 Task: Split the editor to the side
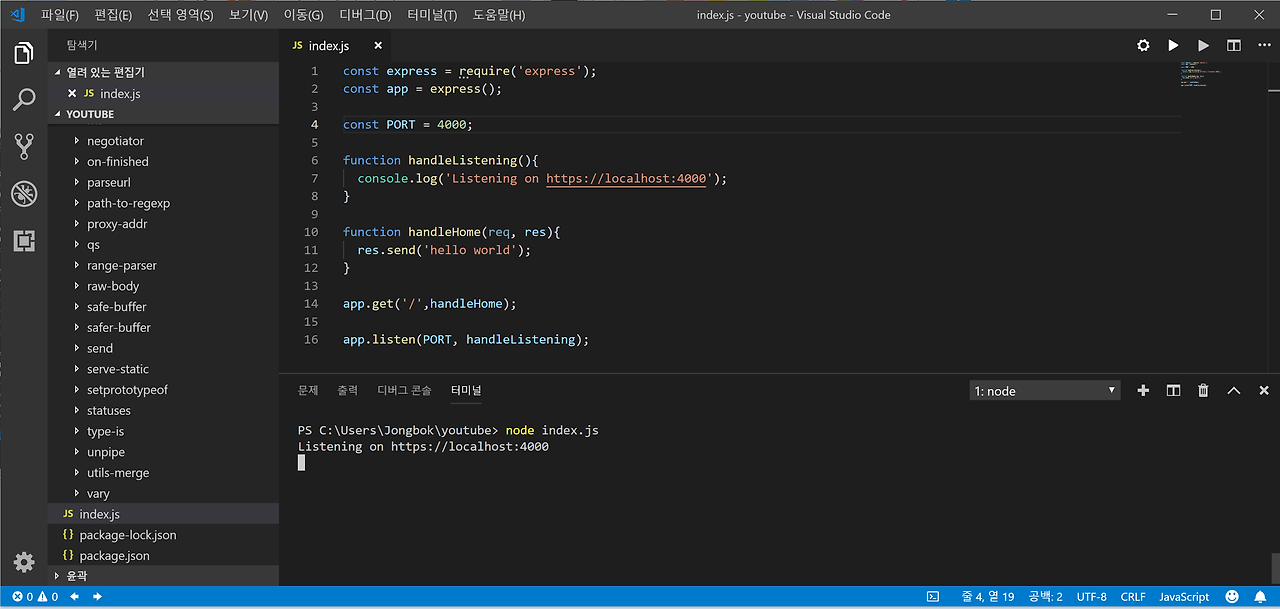(1234, 46)
